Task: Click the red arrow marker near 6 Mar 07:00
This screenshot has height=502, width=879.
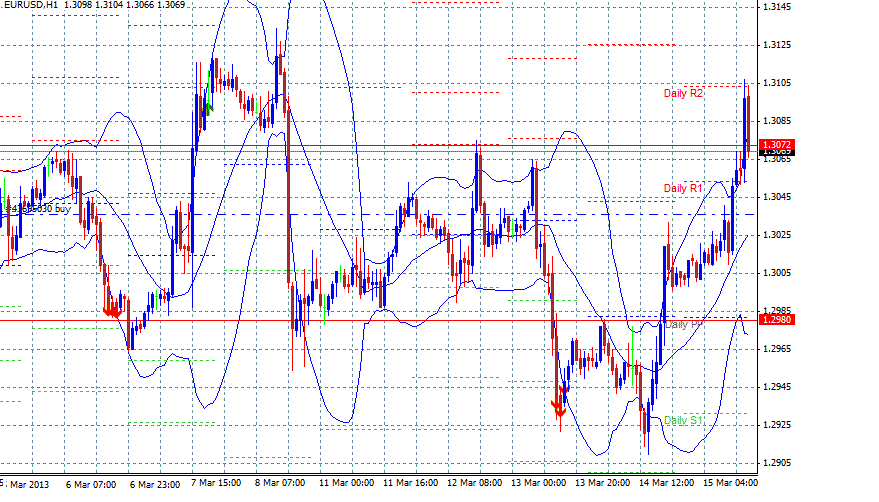Action: pos(113,311)
